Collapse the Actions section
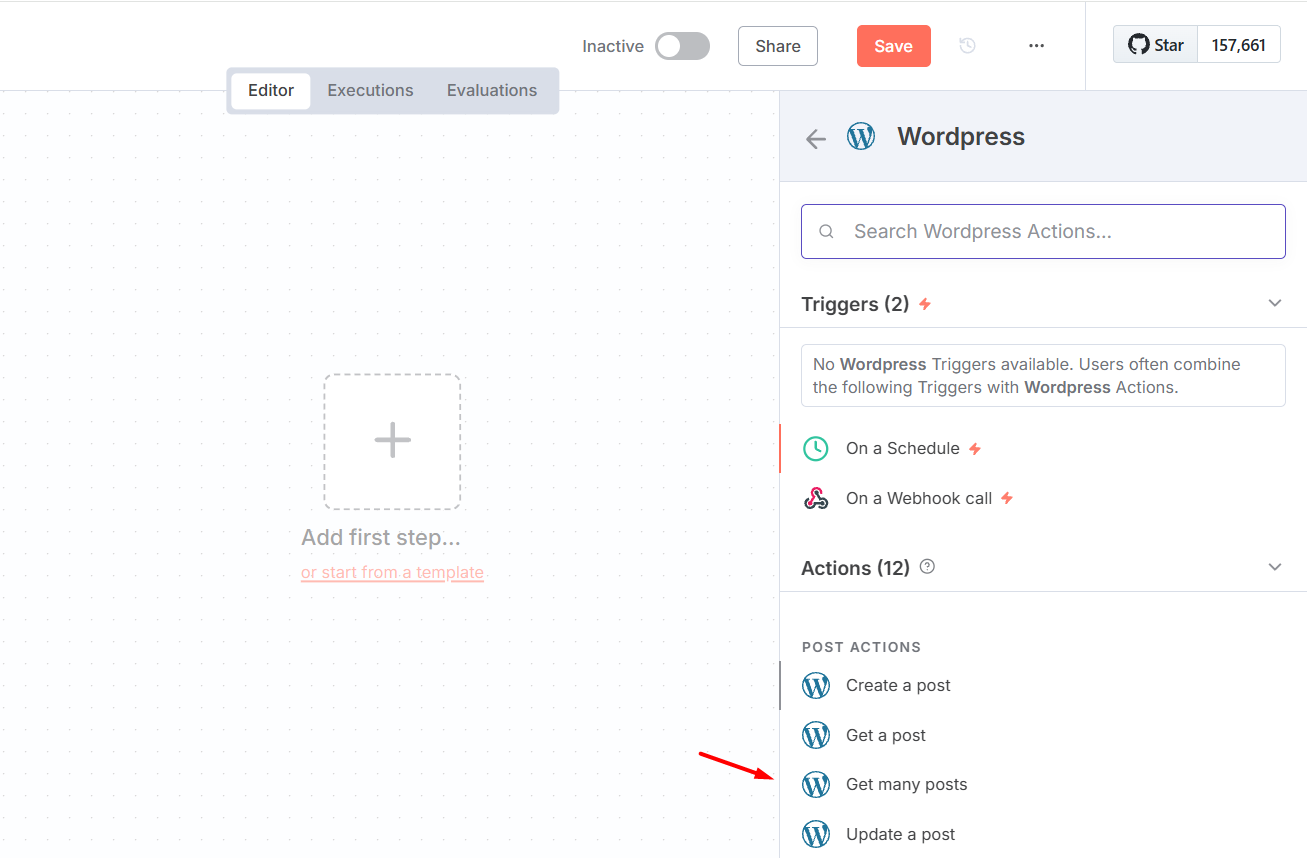The image size is (1307, 858). pyautogui.click(x=1274, y=566)
